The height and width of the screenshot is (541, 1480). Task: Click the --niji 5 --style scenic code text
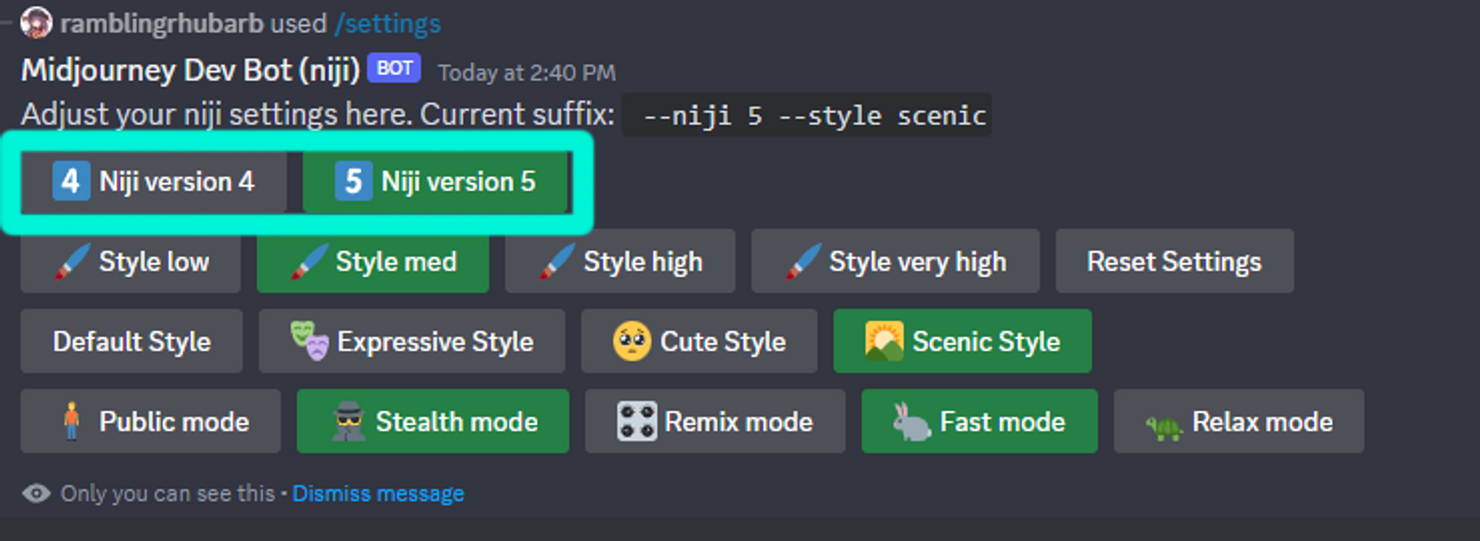coord(807,115)
